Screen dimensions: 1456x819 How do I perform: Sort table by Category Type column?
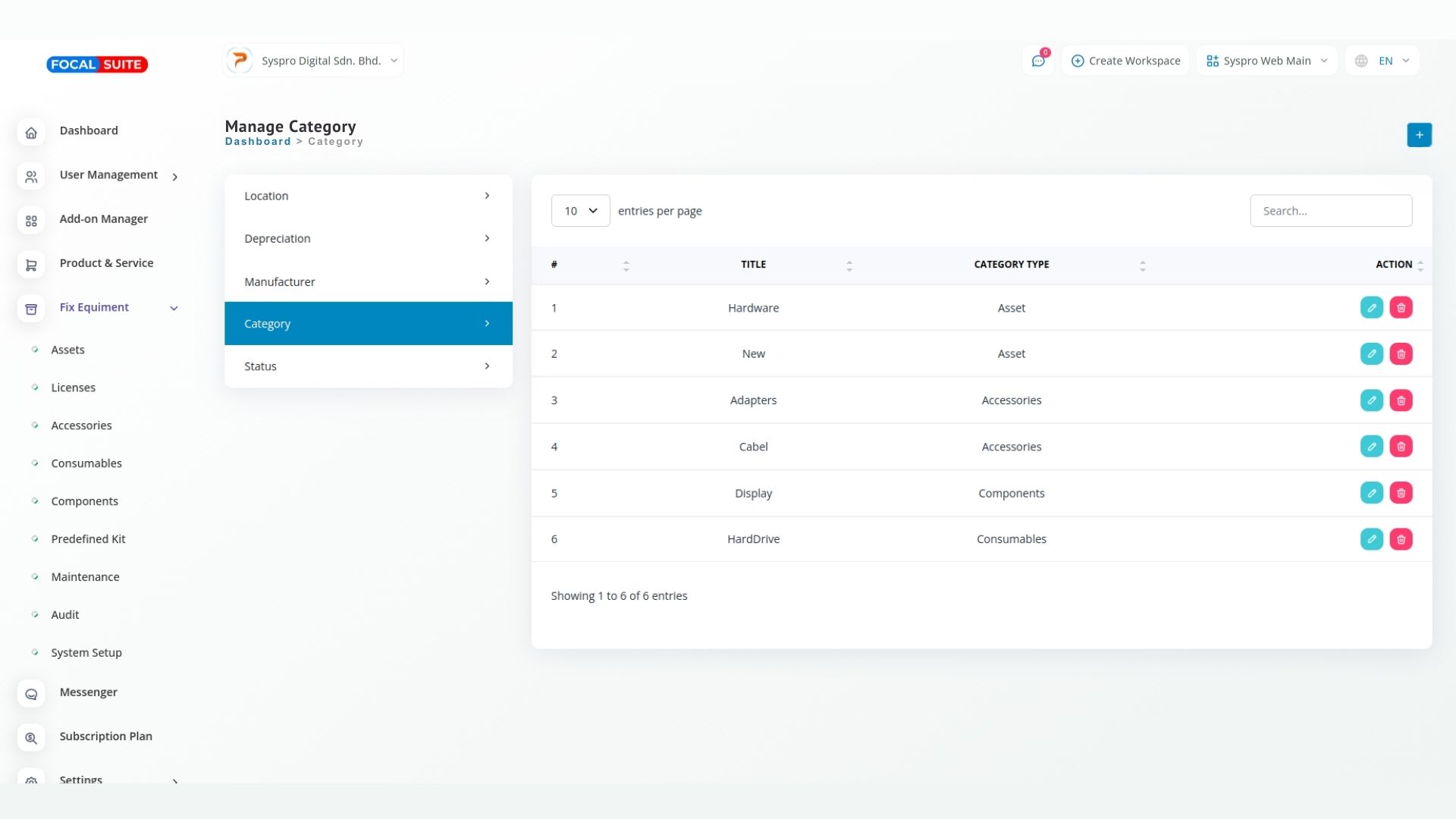1142,265
